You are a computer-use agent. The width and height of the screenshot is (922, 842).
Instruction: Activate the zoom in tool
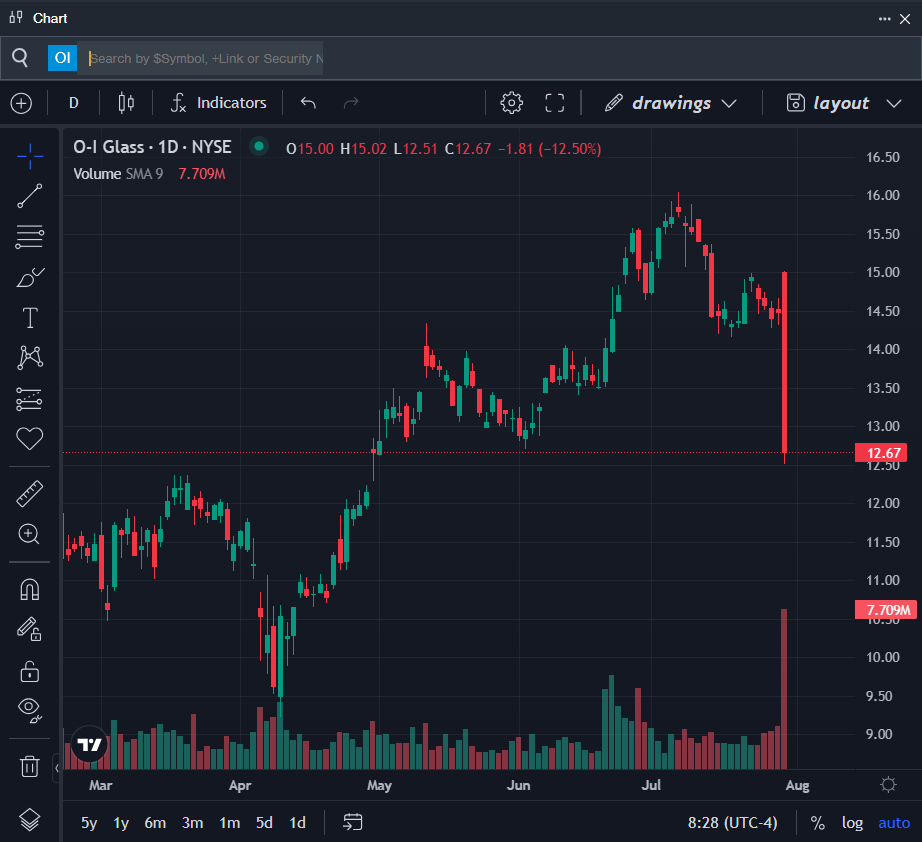[x=29, y=534]
